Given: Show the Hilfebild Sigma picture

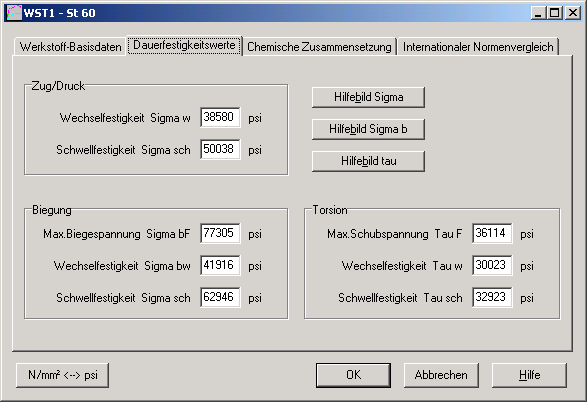Looking at the screenshot, I should pos(368,97).
